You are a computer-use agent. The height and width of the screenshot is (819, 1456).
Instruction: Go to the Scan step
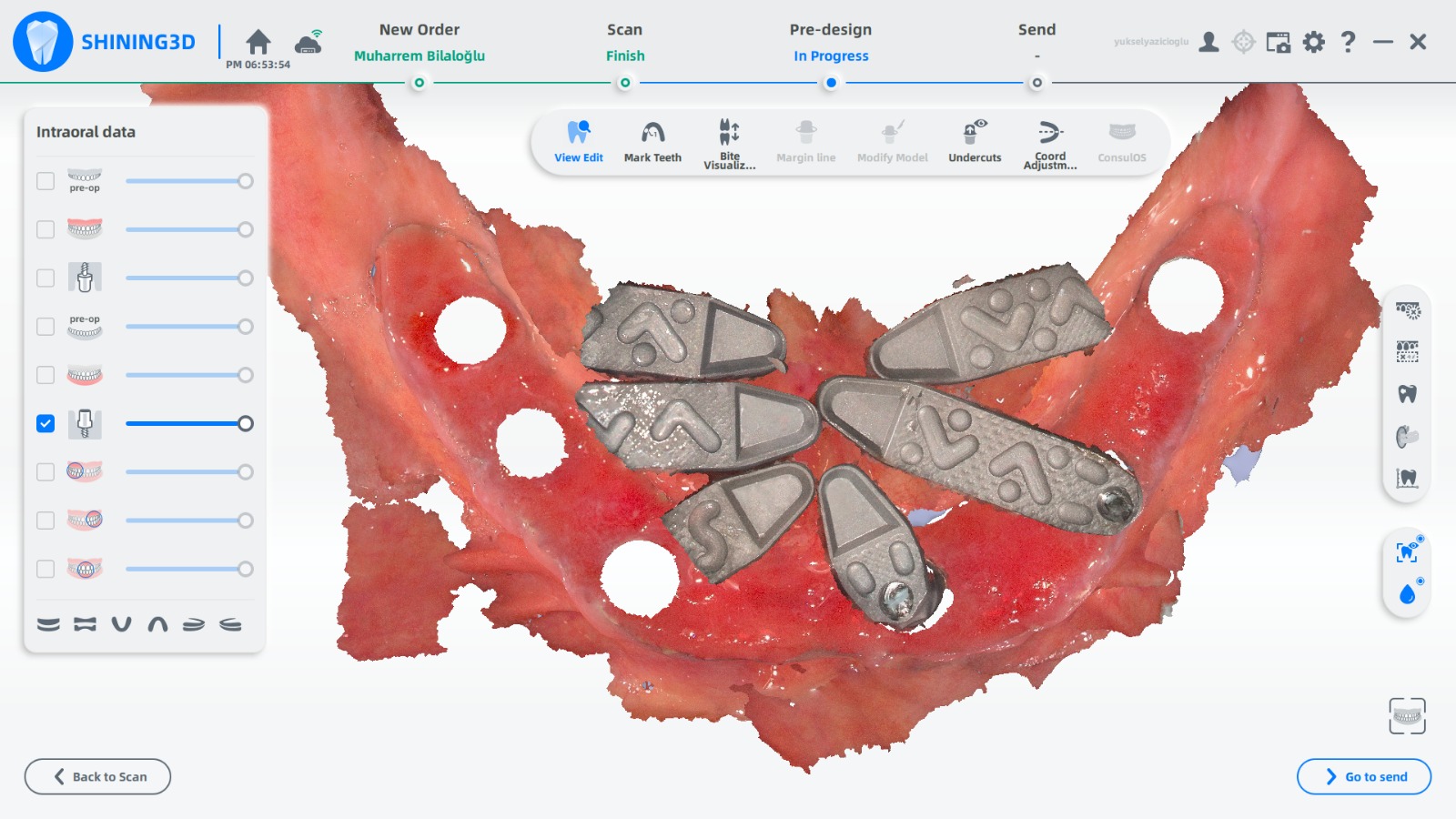624,42
